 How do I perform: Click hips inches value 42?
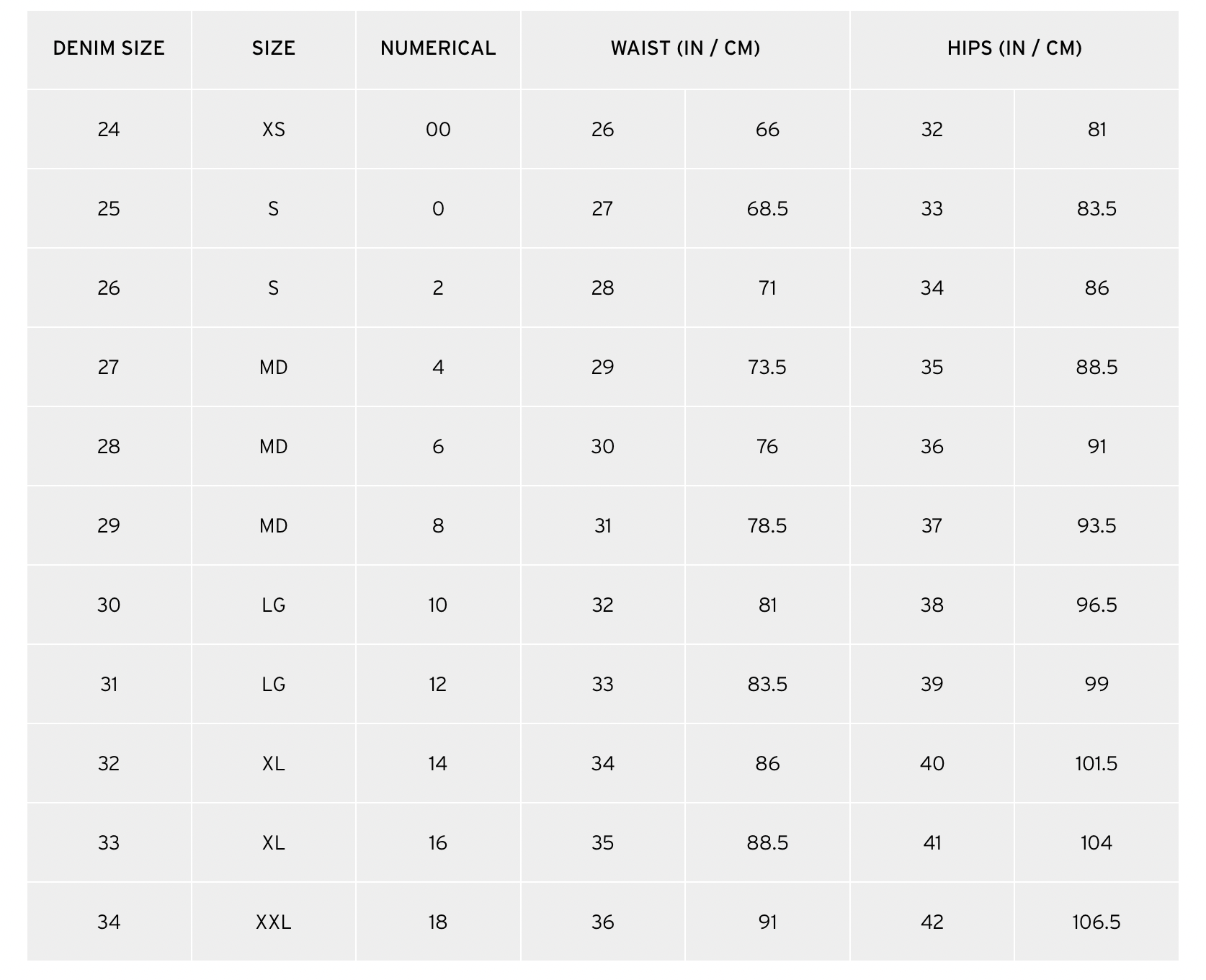click(932, 922)
